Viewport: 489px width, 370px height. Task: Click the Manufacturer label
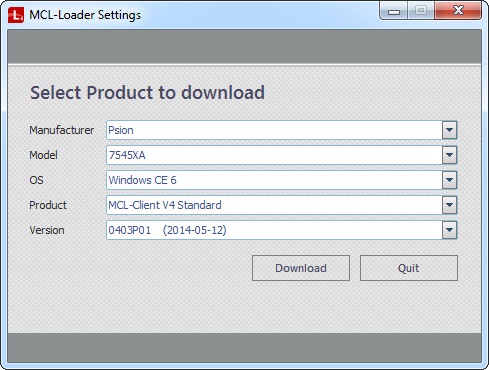point(62,130)
